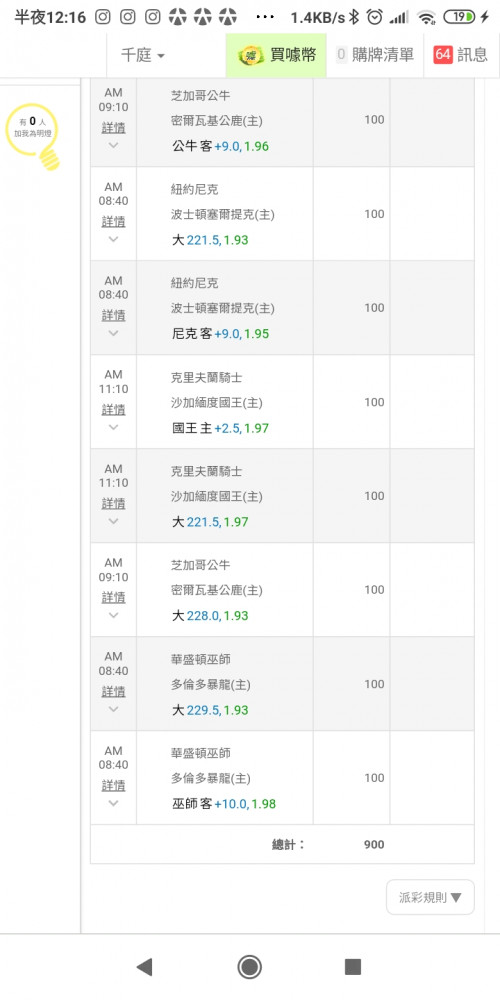Expand chevron under 大 229.5 row
Viewport: 500px width, 1000px height.
point(114,709)
